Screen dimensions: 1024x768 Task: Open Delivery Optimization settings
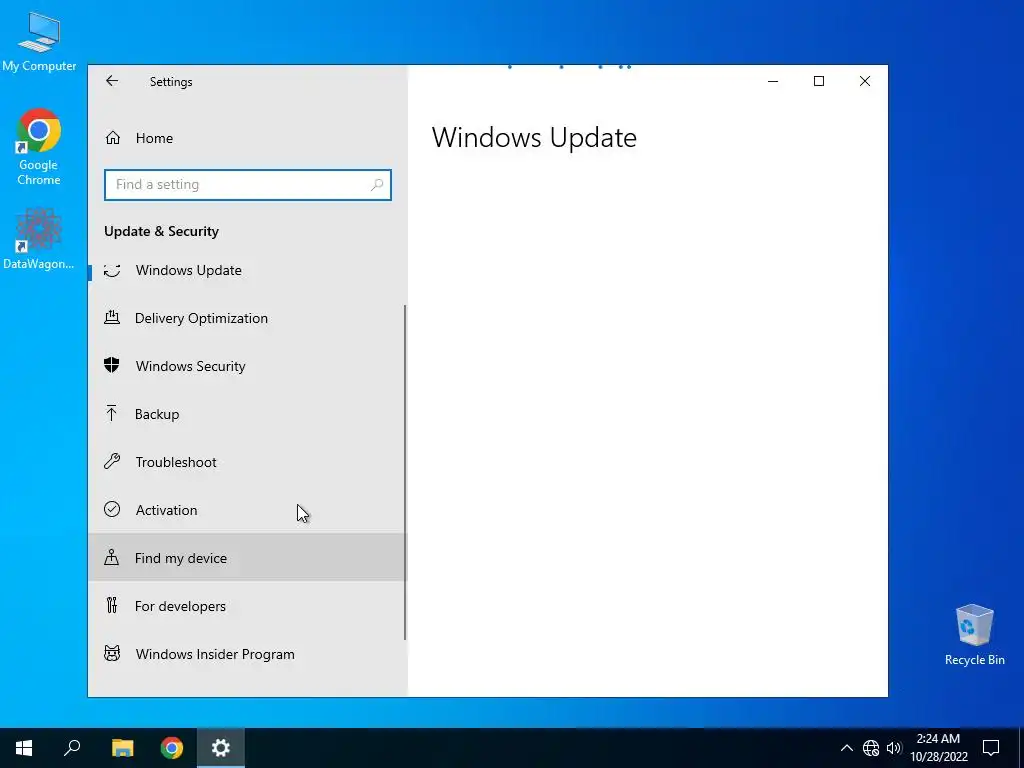click(x=248, y=318)
